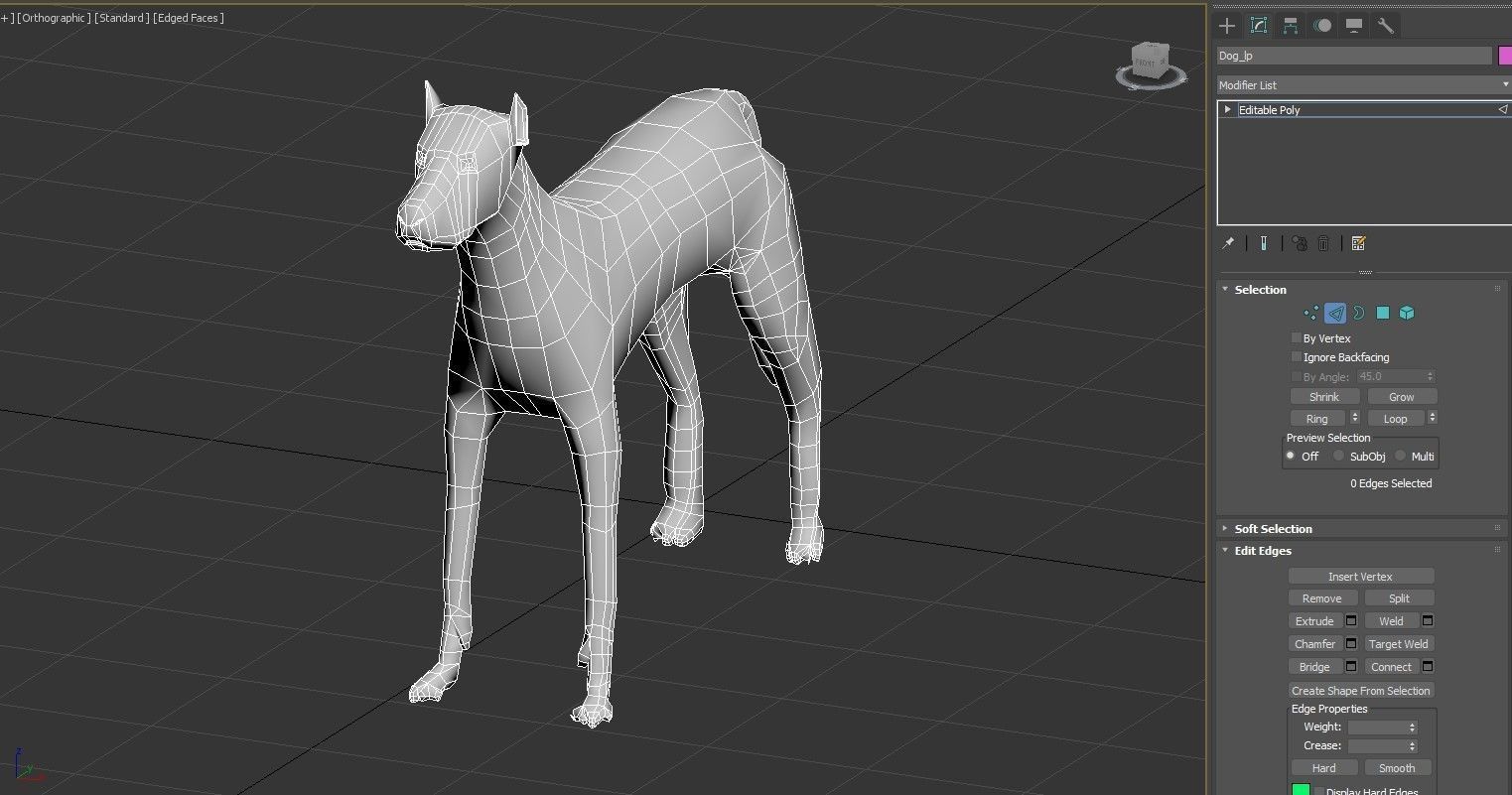This screenshot has width=1512, height=795.
Task: Click Create Shape From Selection button
Action: pos(1361,691)
